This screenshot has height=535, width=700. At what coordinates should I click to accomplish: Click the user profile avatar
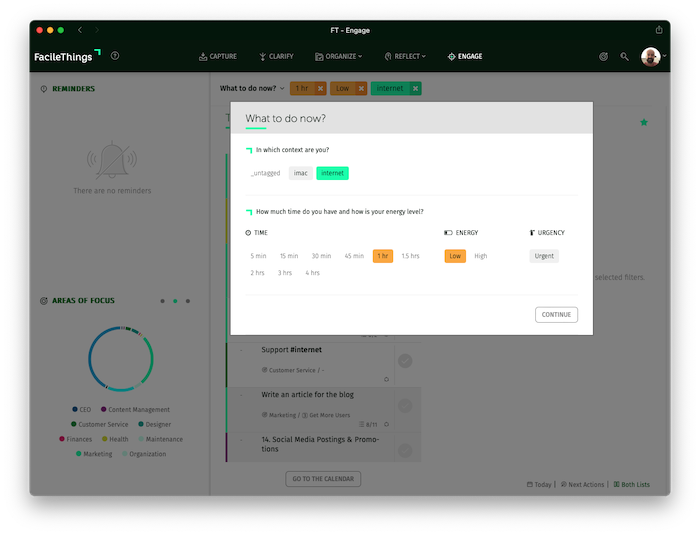pyautogui.click(x=650, y=57)
